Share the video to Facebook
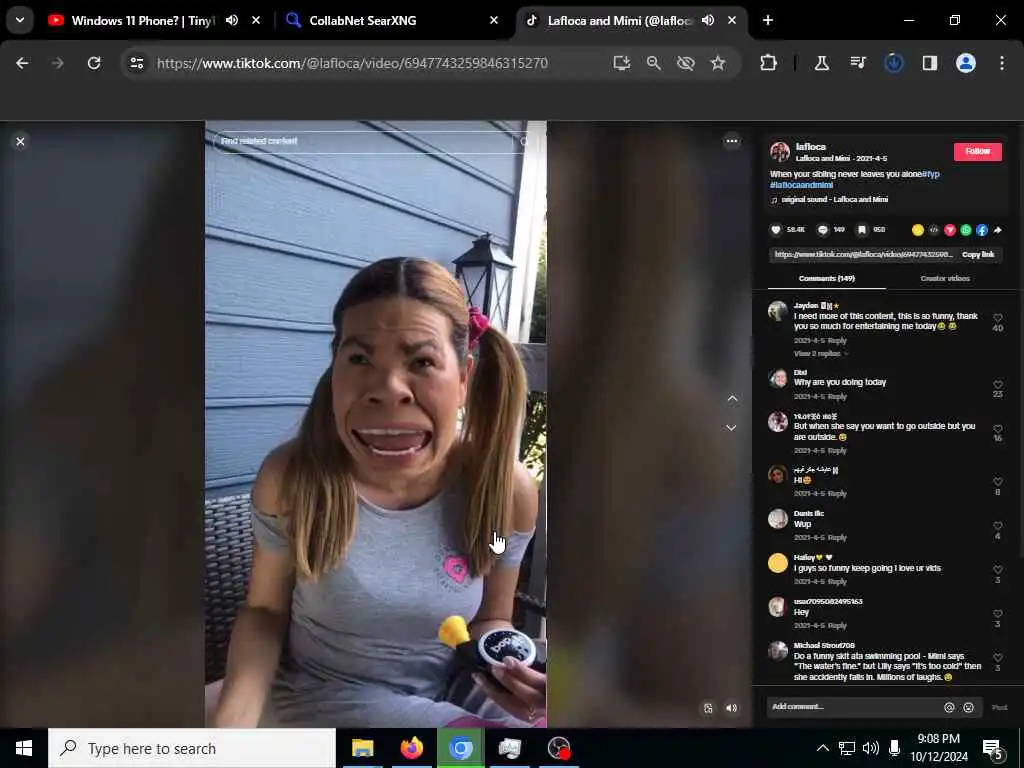The width and height of the screenshot is (1024, 768). pyautogui.click(x=982, y=230)
